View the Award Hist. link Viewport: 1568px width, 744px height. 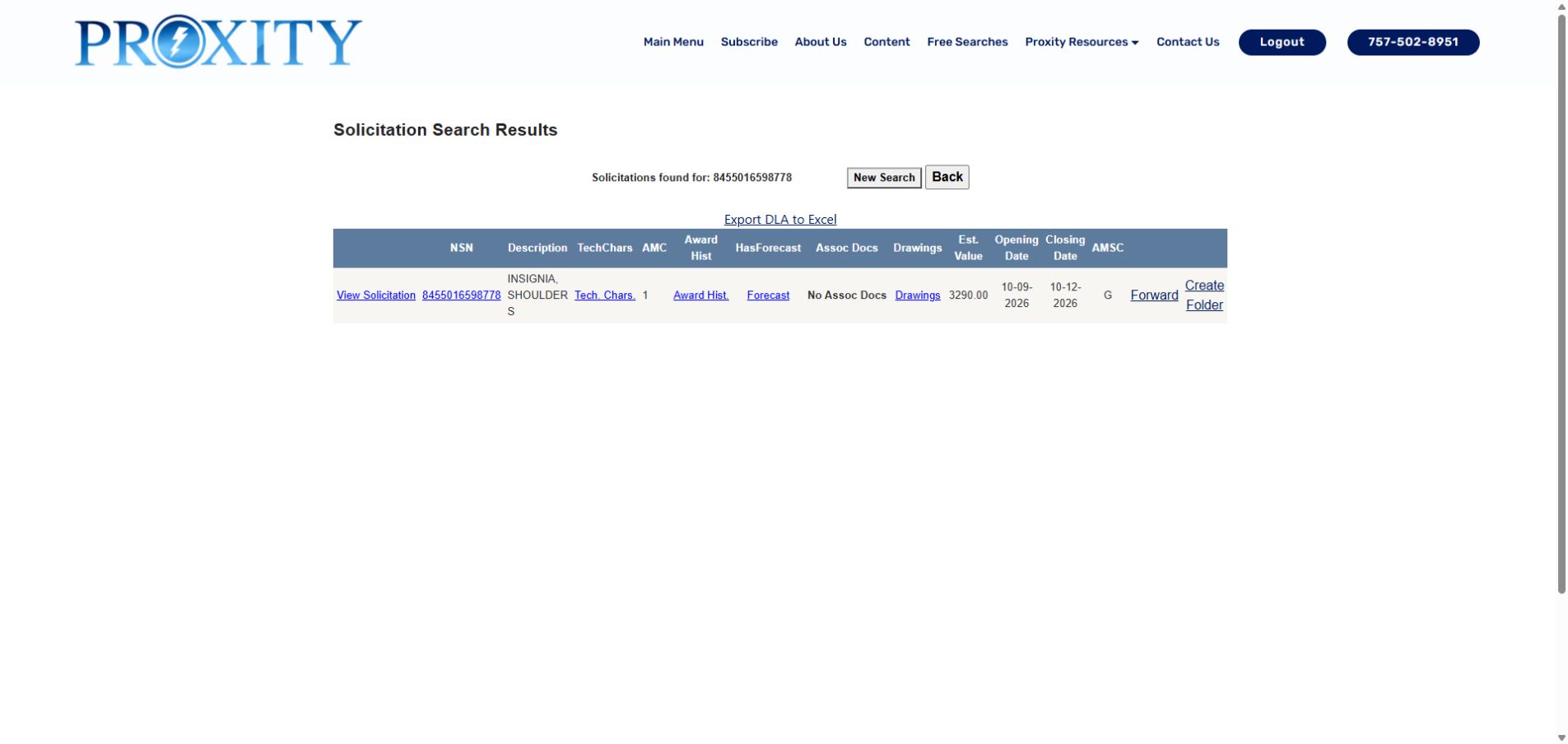(701, 295)
